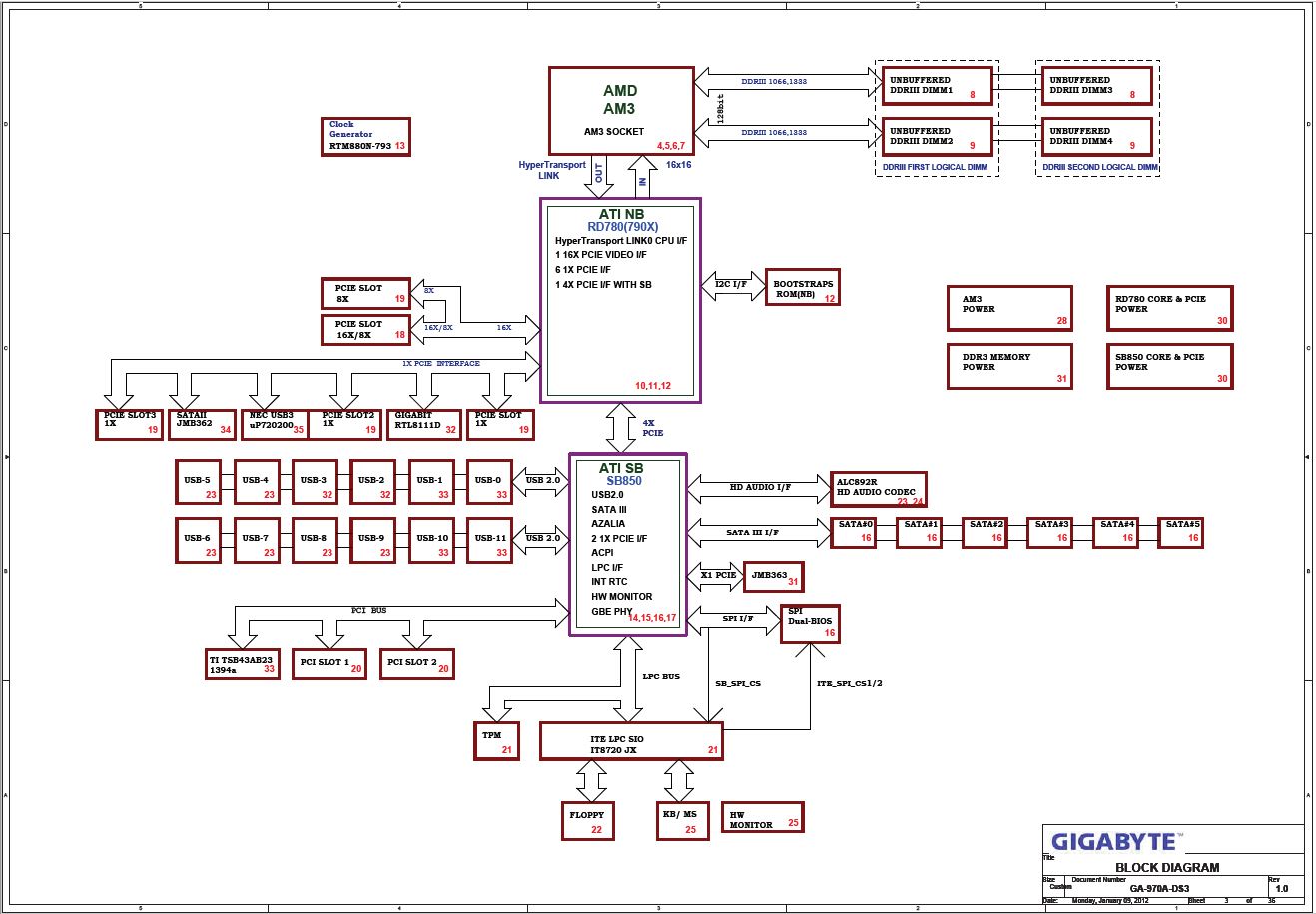
Task: Click the PCIE Slot 16X/8X block
Action: [x=366, y=329]
